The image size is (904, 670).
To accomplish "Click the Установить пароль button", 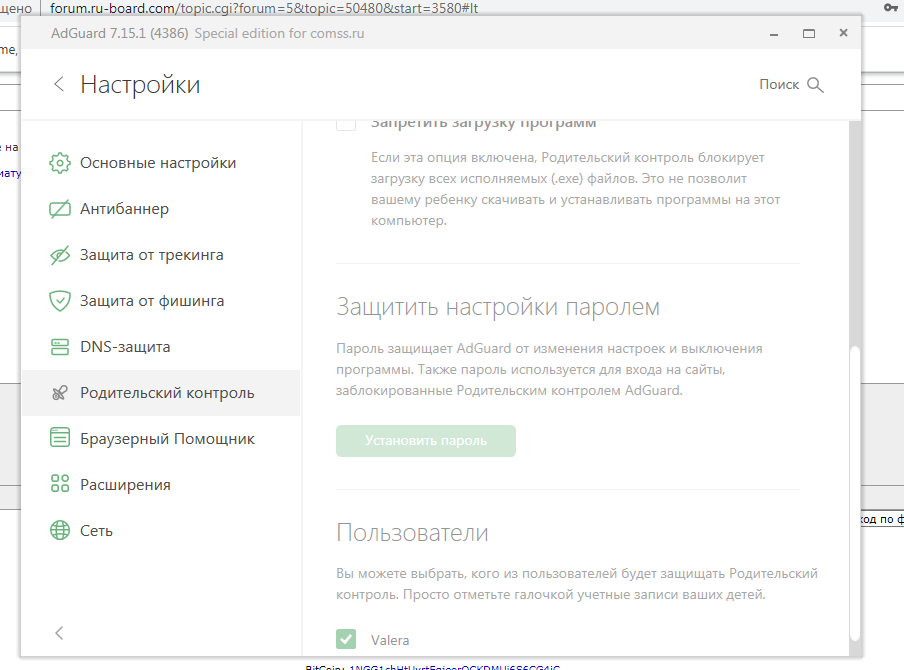I will click(x=425, y=441).
